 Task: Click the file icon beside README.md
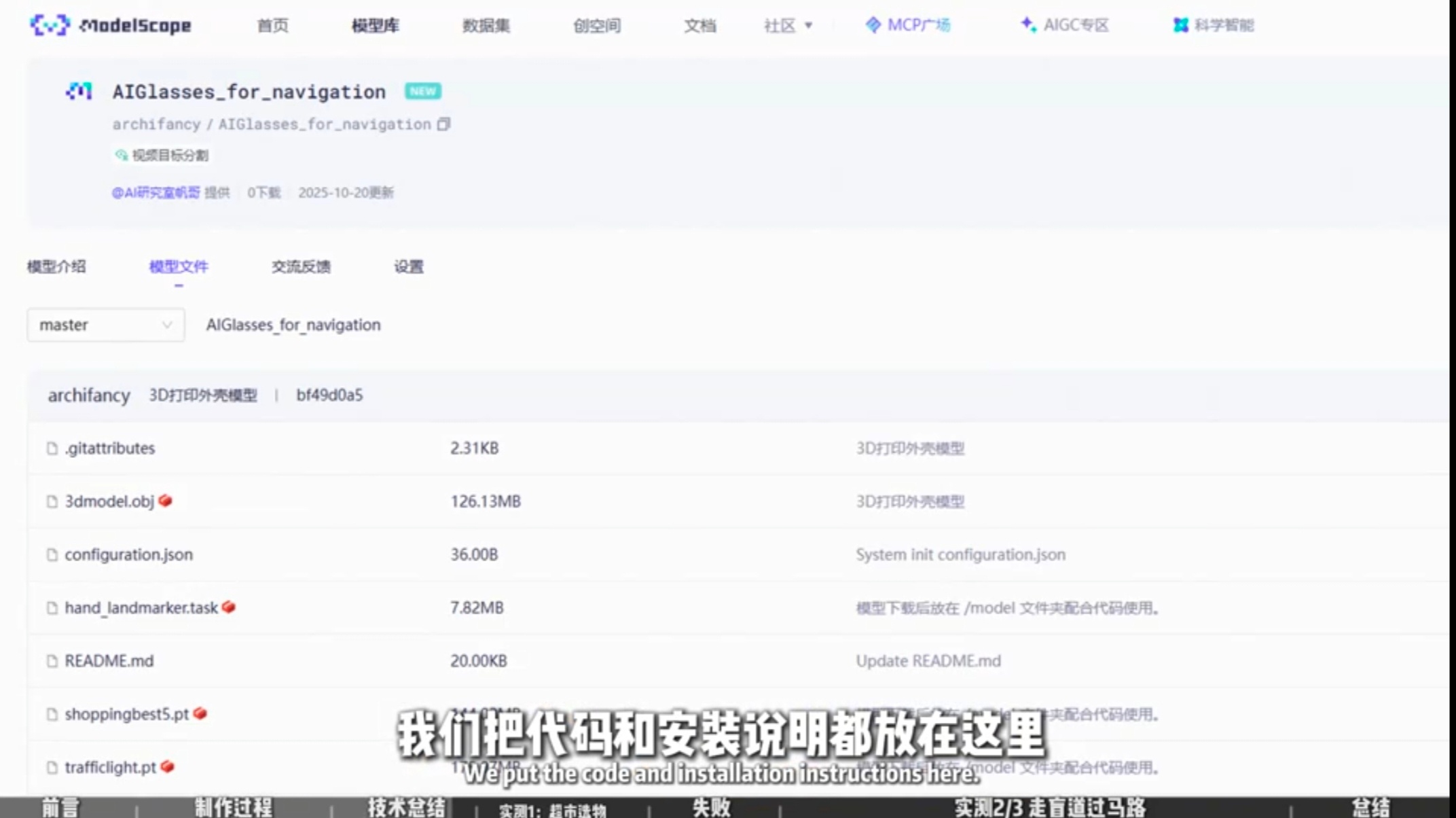[52, 661]
